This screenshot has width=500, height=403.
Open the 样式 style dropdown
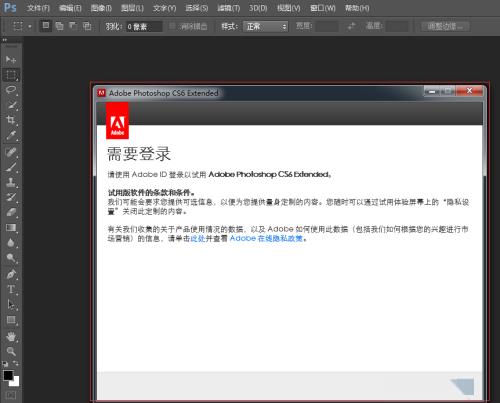click(266, 26)
